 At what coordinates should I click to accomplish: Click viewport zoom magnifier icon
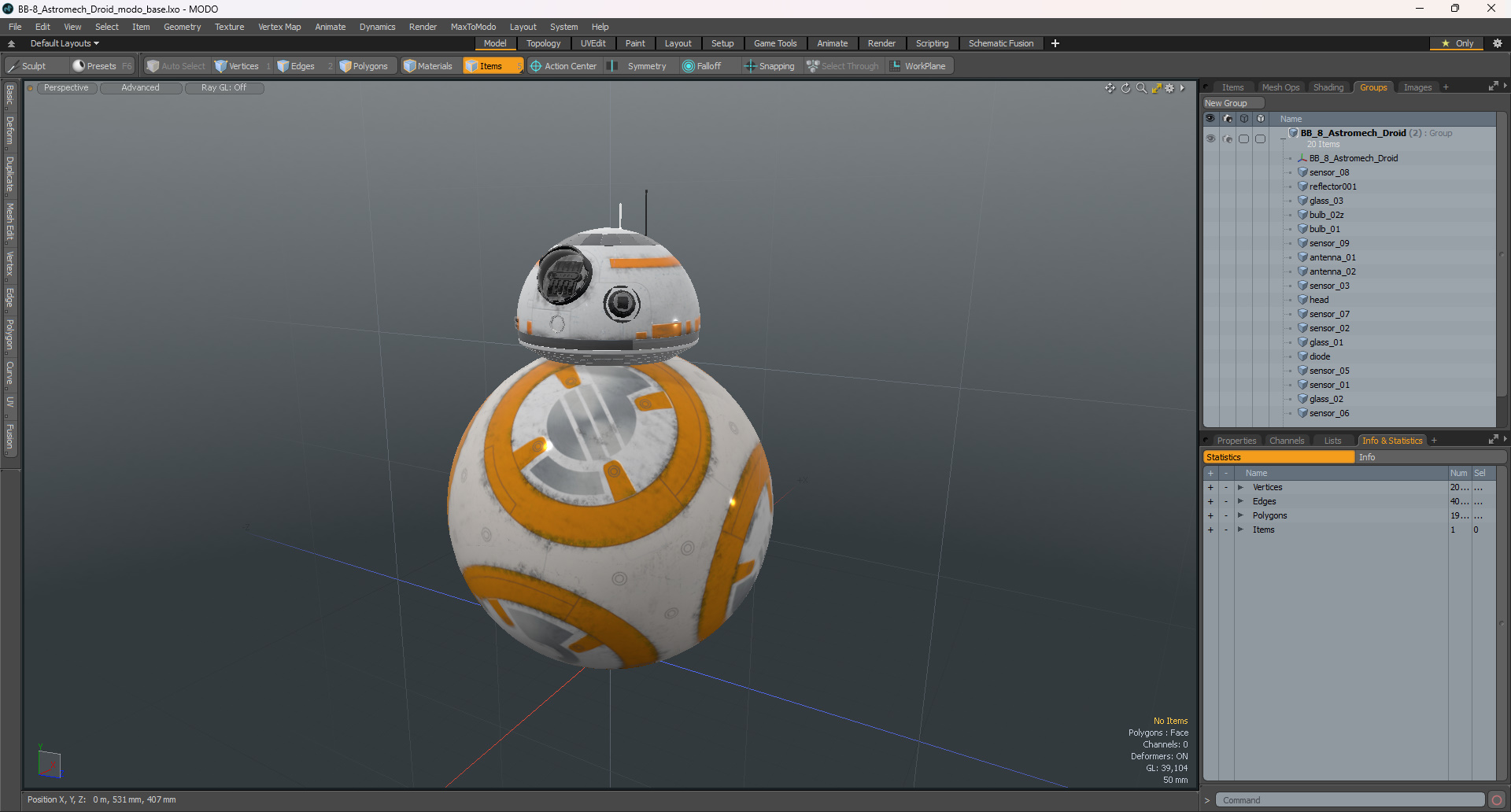pos(1141,88)
